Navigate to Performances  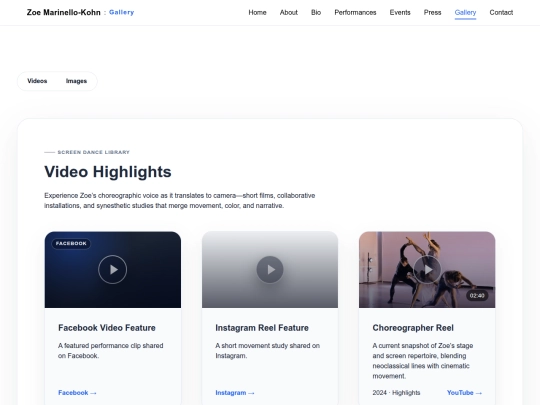355,12
